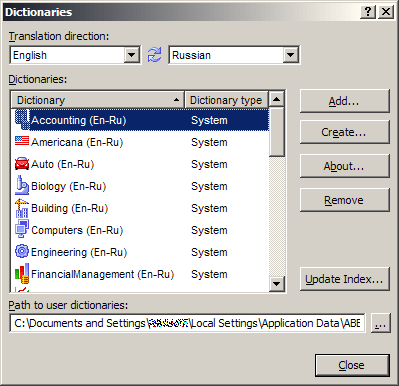The width and height of the screenshot is (399, 386).
Task: Sort by the Dictionary column header
Action: (98, 100)
